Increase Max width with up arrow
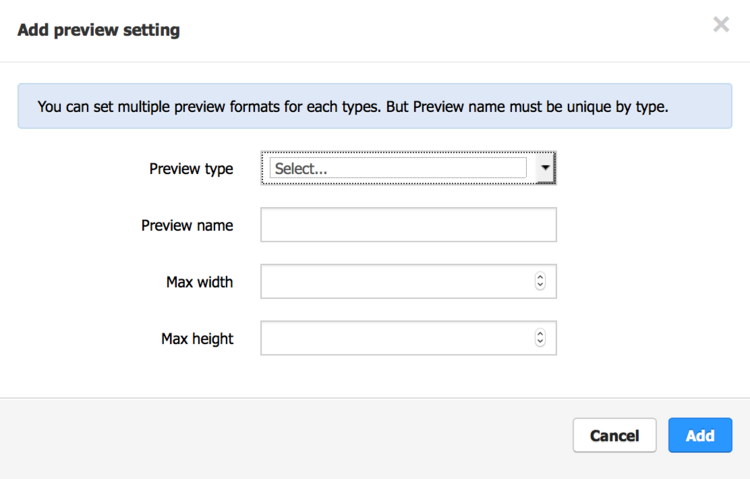Viewport: 750px width, 479px height. point(540,277)
